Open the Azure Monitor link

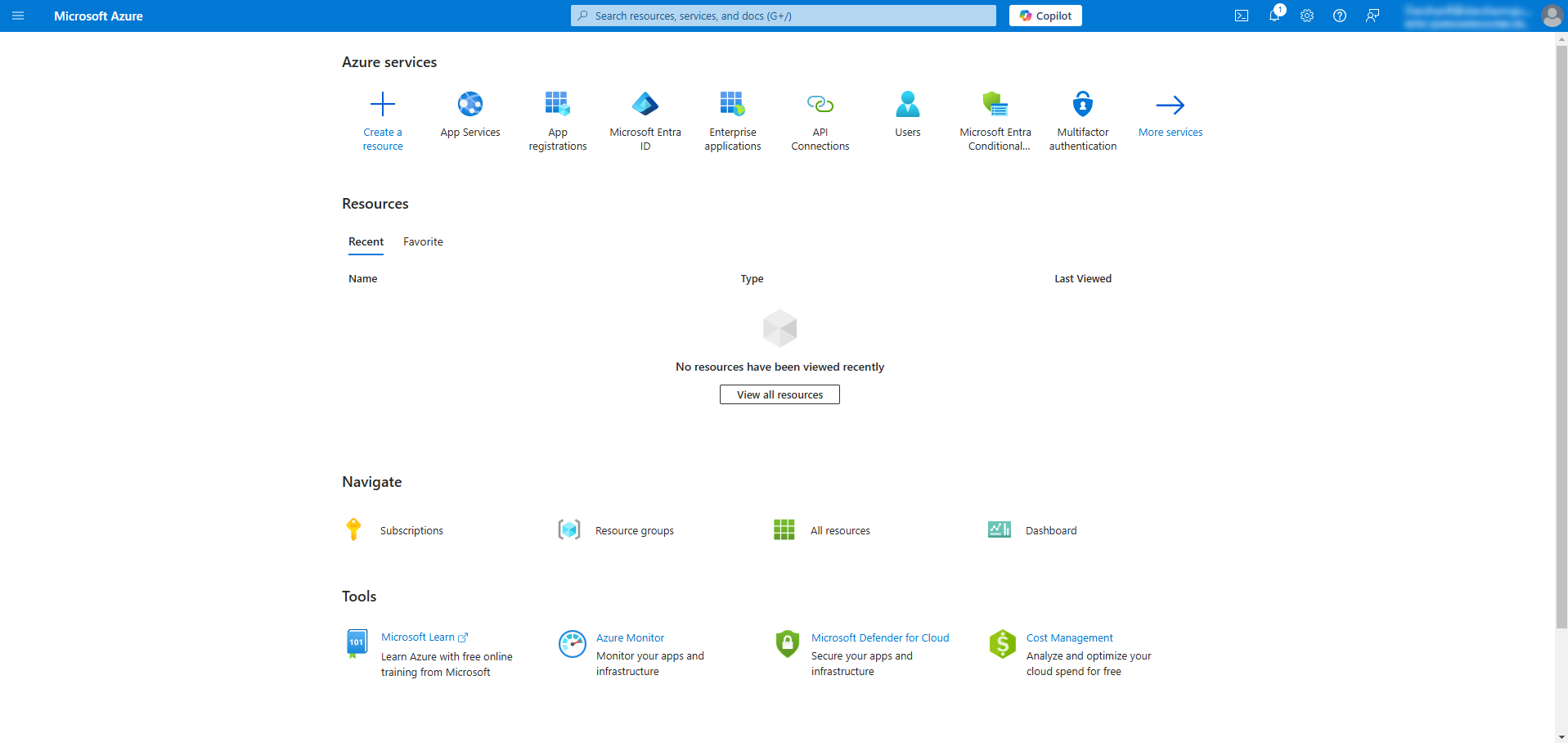[630, 638]
